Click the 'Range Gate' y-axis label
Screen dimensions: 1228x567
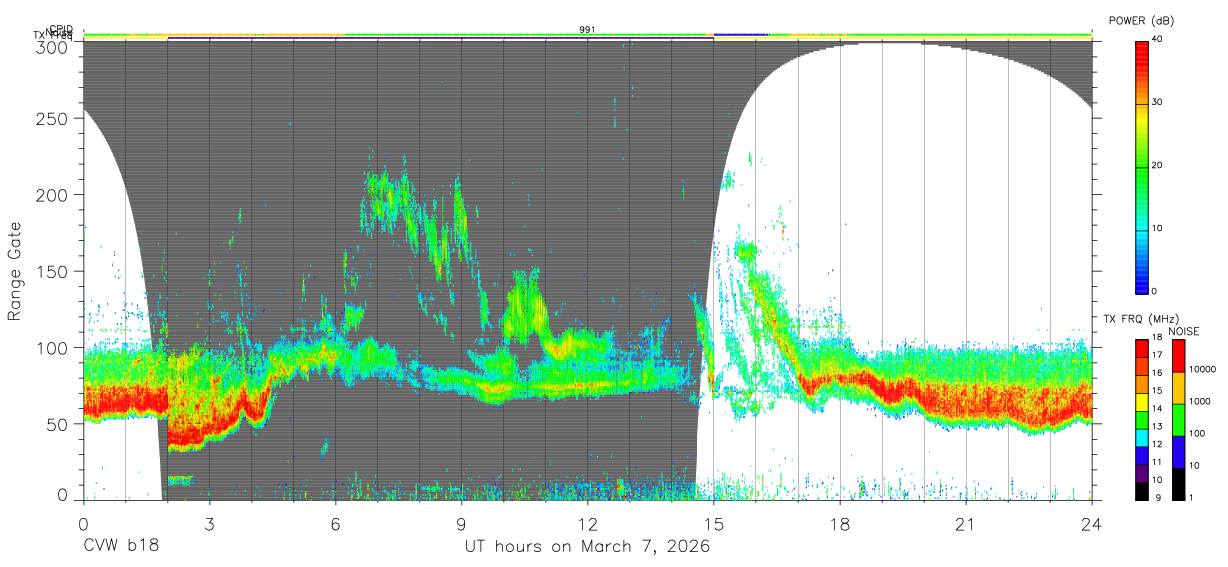click(x=15, y=271)
